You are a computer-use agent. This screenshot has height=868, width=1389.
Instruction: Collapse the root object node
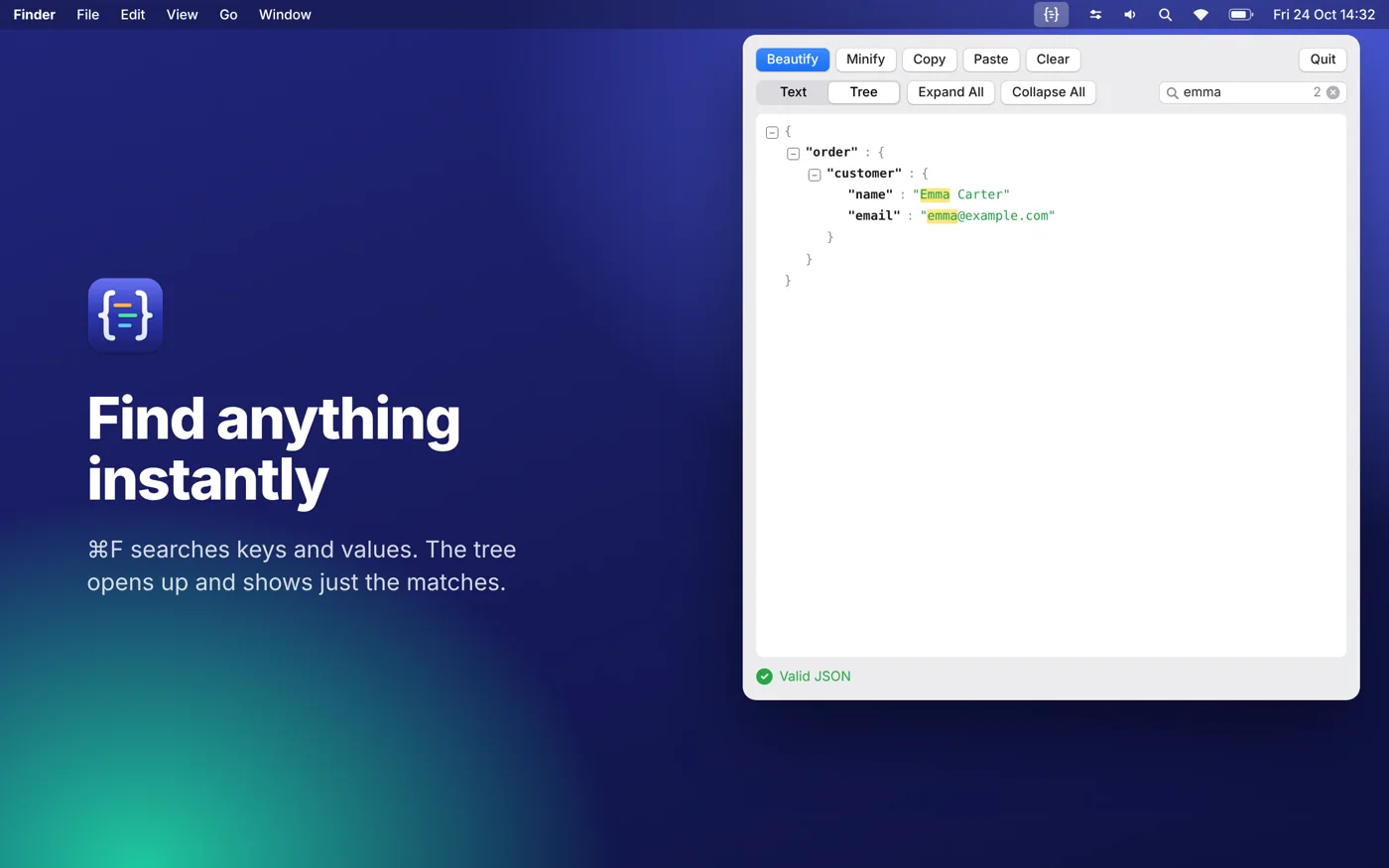click(x=772, y=132)
